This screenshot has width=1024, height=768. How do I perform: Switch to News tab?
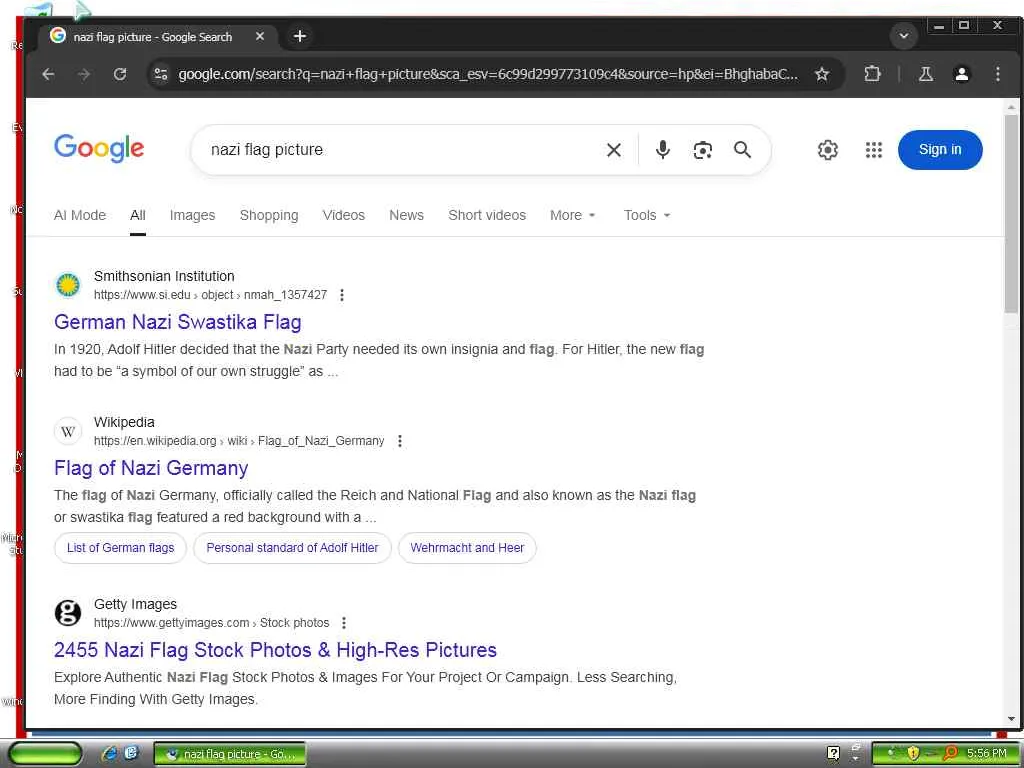[406, 215]
